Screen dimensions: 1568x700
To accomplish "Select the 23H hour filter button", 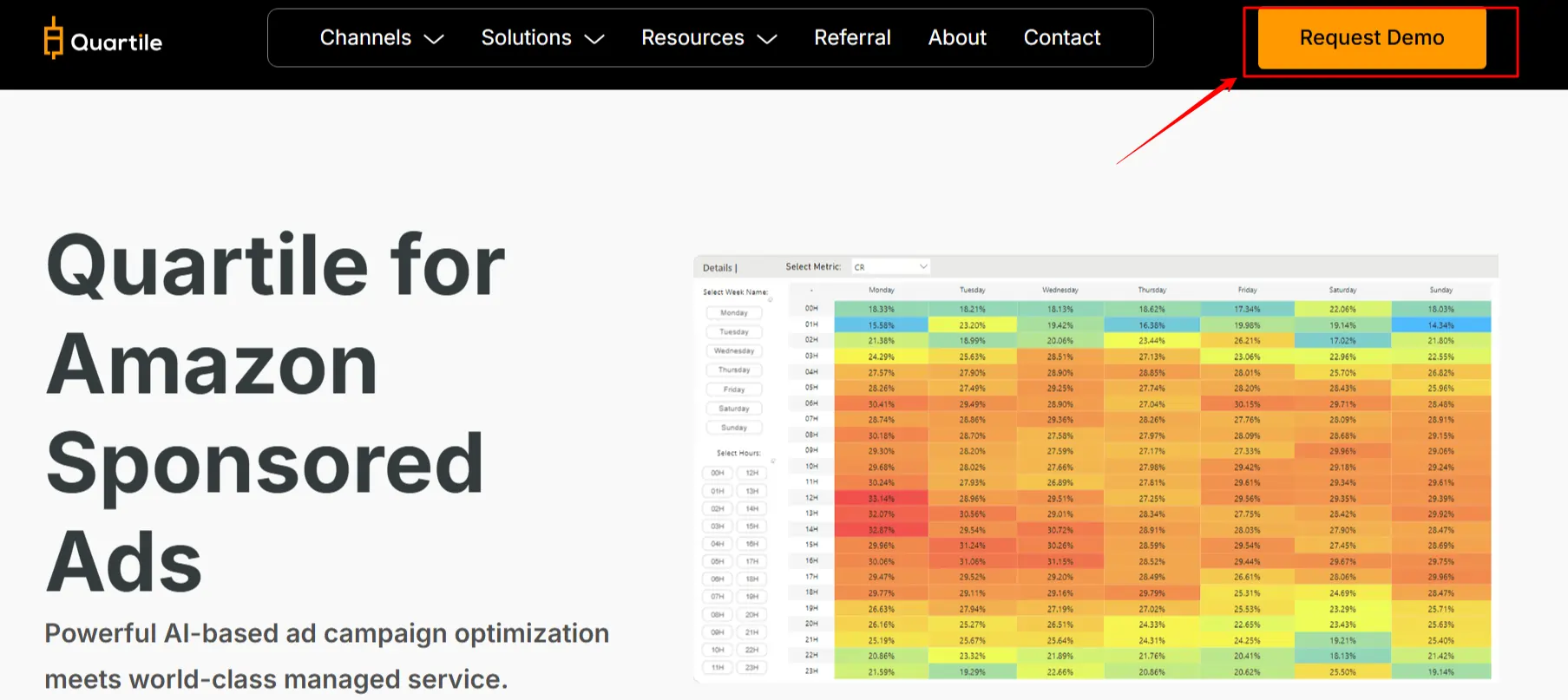I will point(751,668).
